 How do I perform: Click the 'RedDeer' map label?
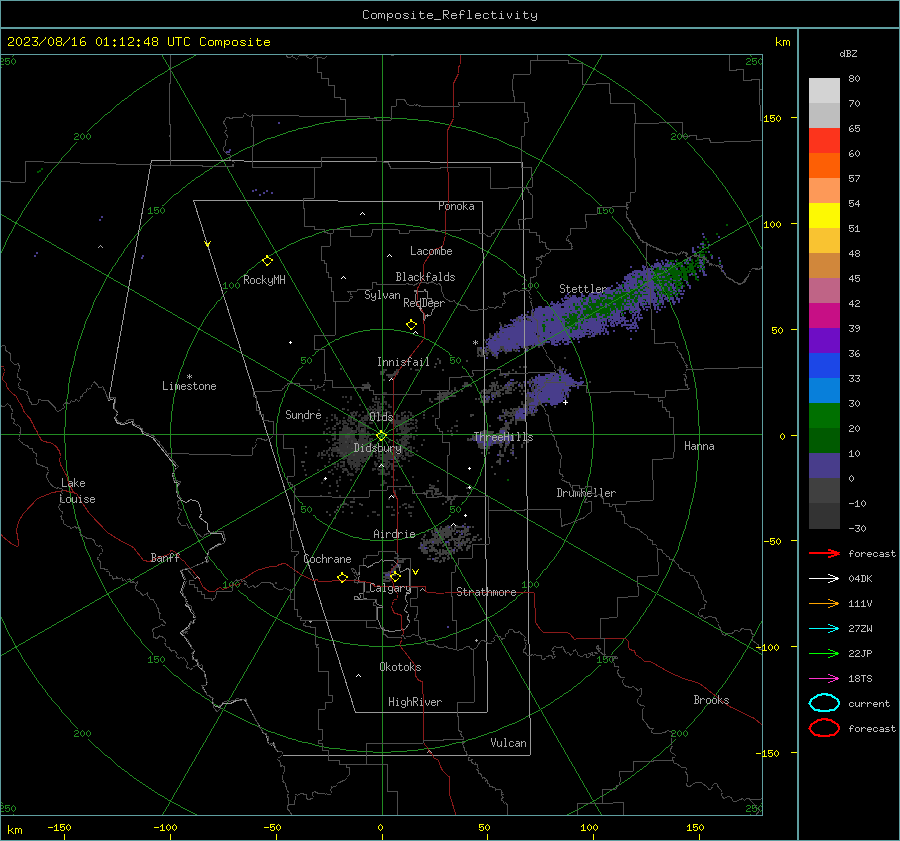pyautogui.click(x=424, y=303)
